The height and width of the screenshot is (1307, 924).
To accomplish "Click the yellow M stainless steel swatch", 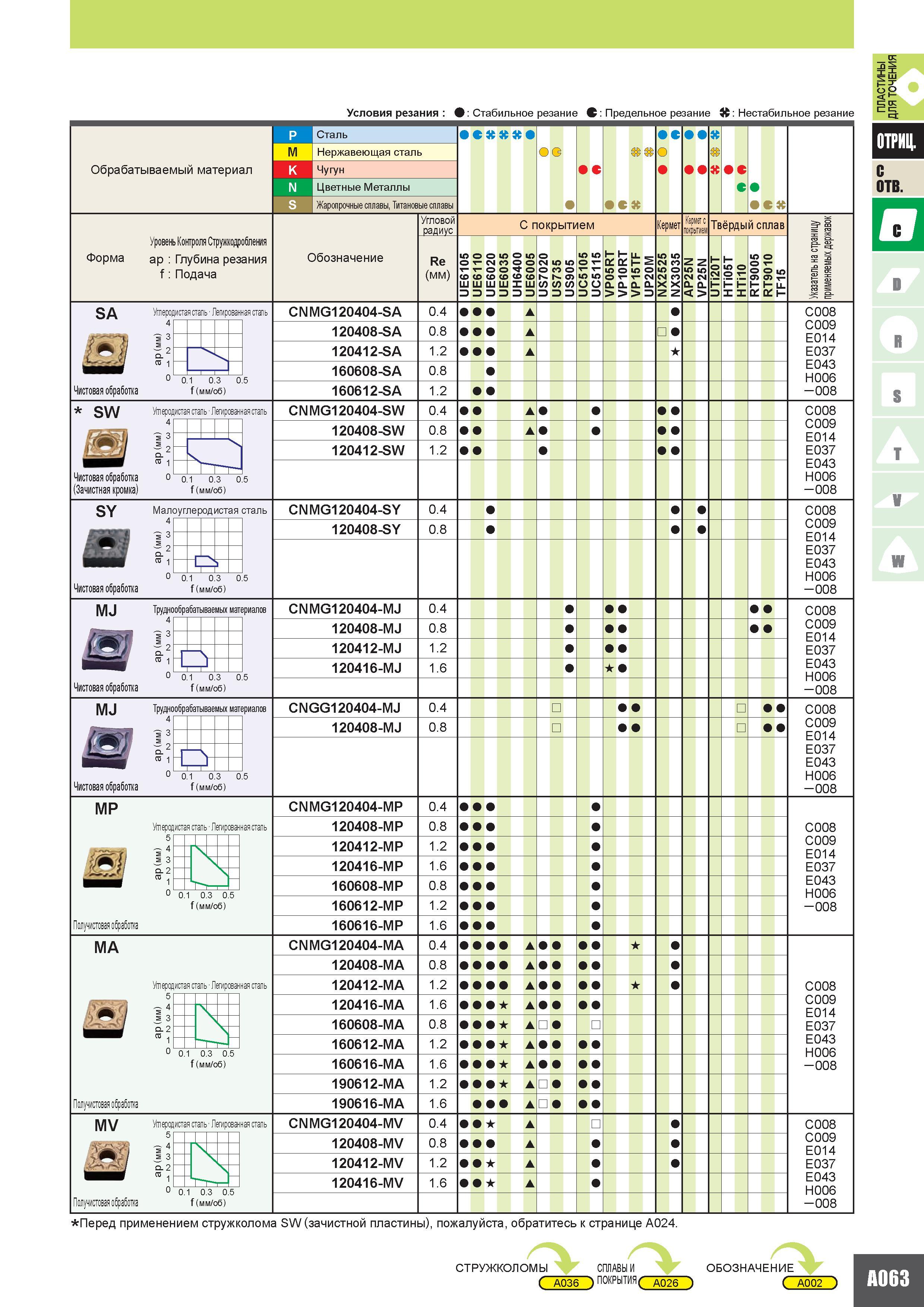I will point(292,152).
